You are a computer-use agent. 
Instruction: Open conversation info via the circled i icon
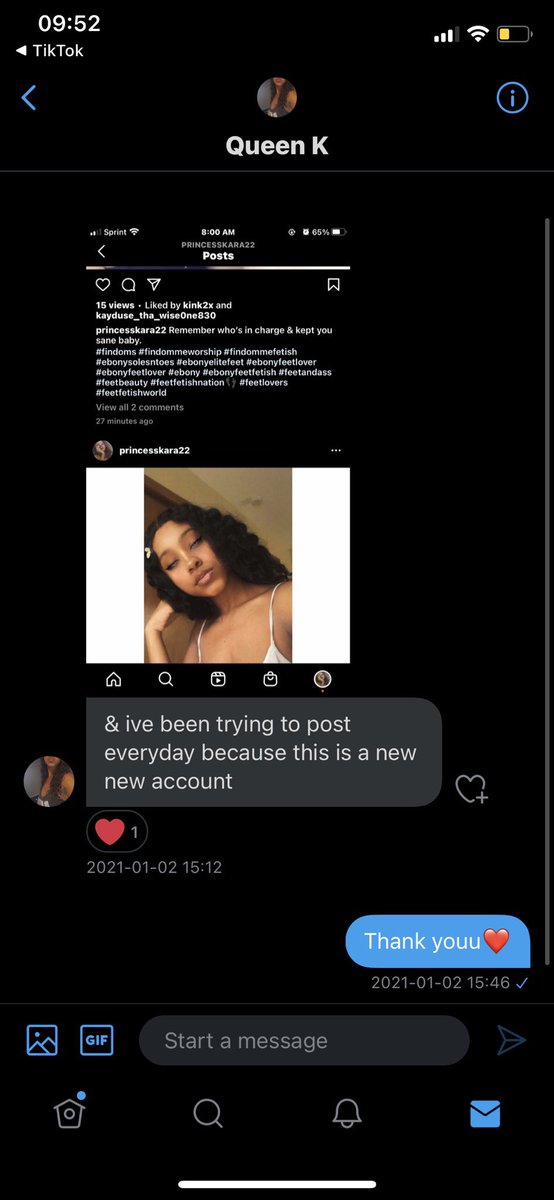pos(512,98)
